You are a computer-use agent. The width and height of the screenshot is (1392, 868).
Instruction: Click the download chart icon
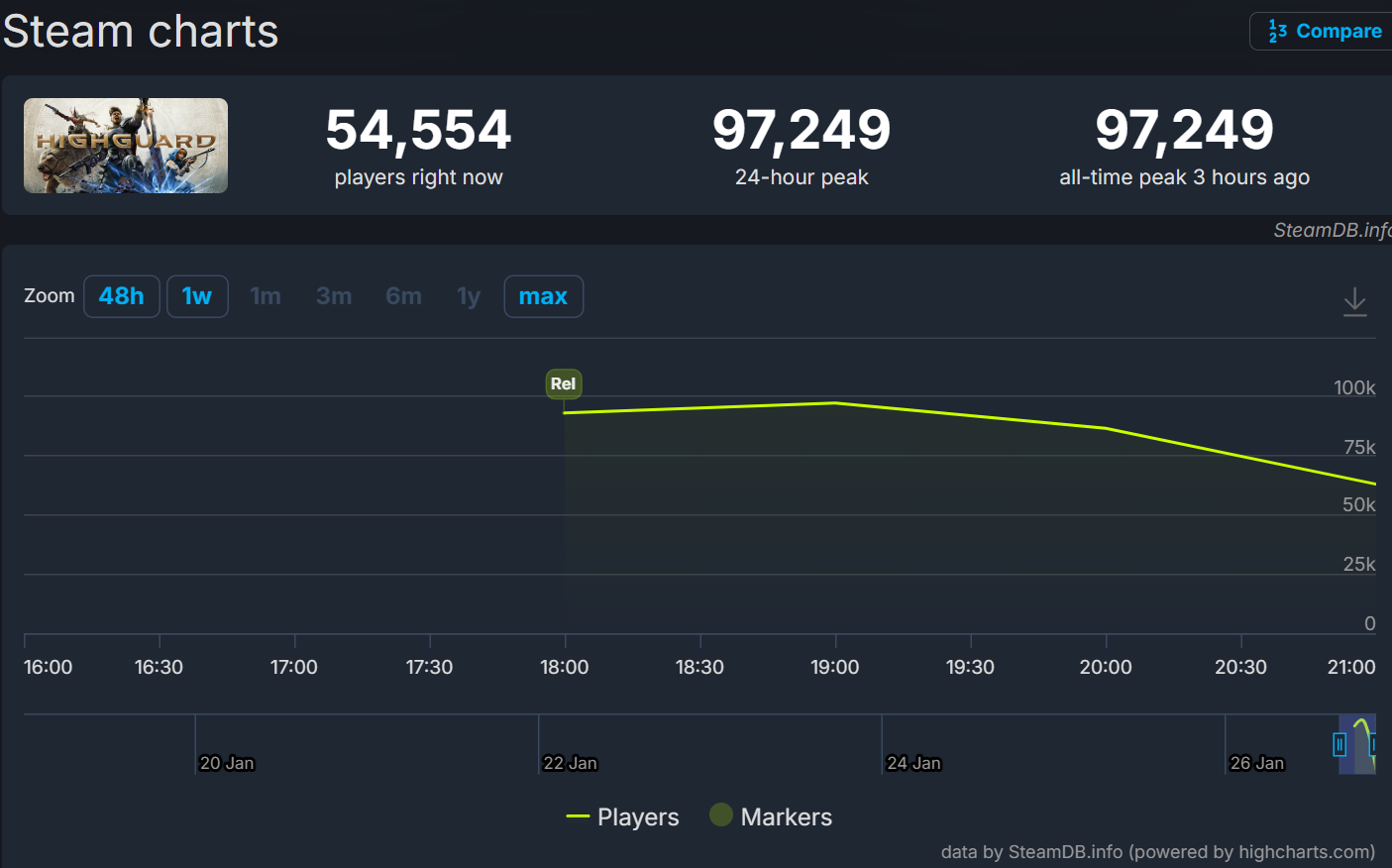(1354, 301)
